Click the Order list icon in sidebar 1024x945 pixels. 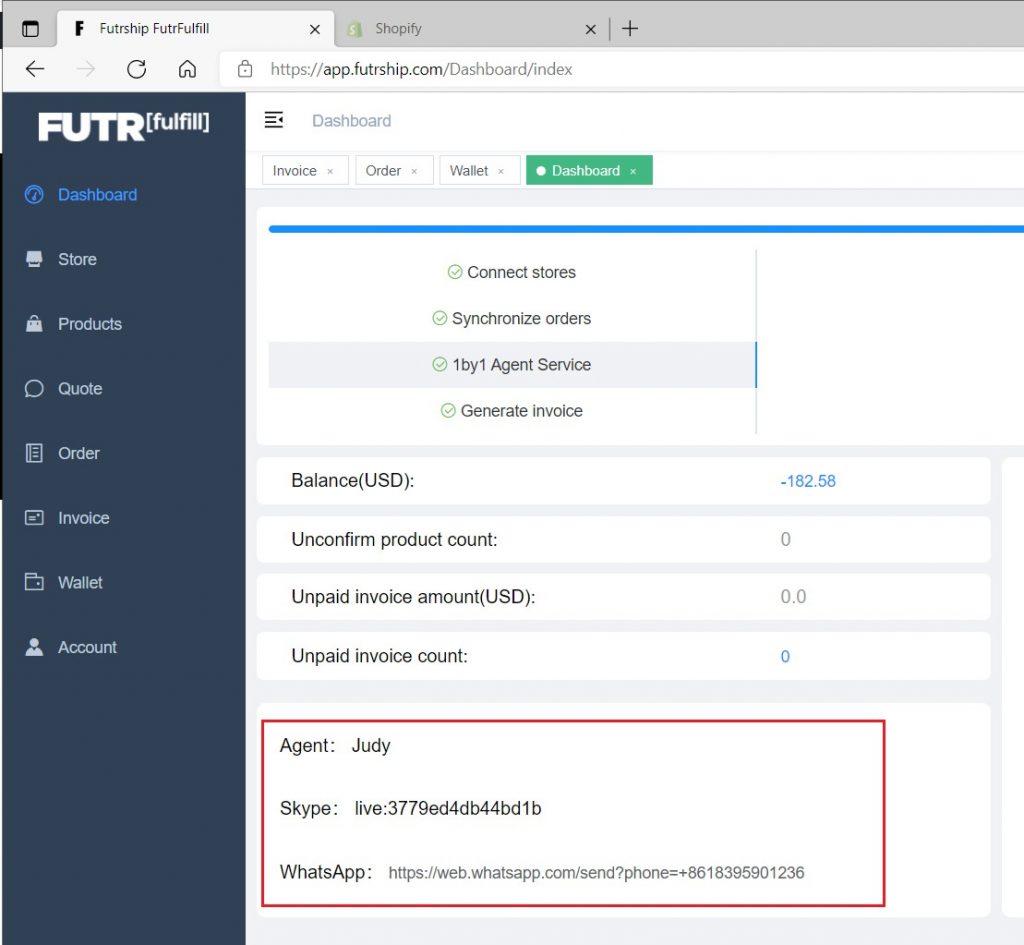click(34, 453)
